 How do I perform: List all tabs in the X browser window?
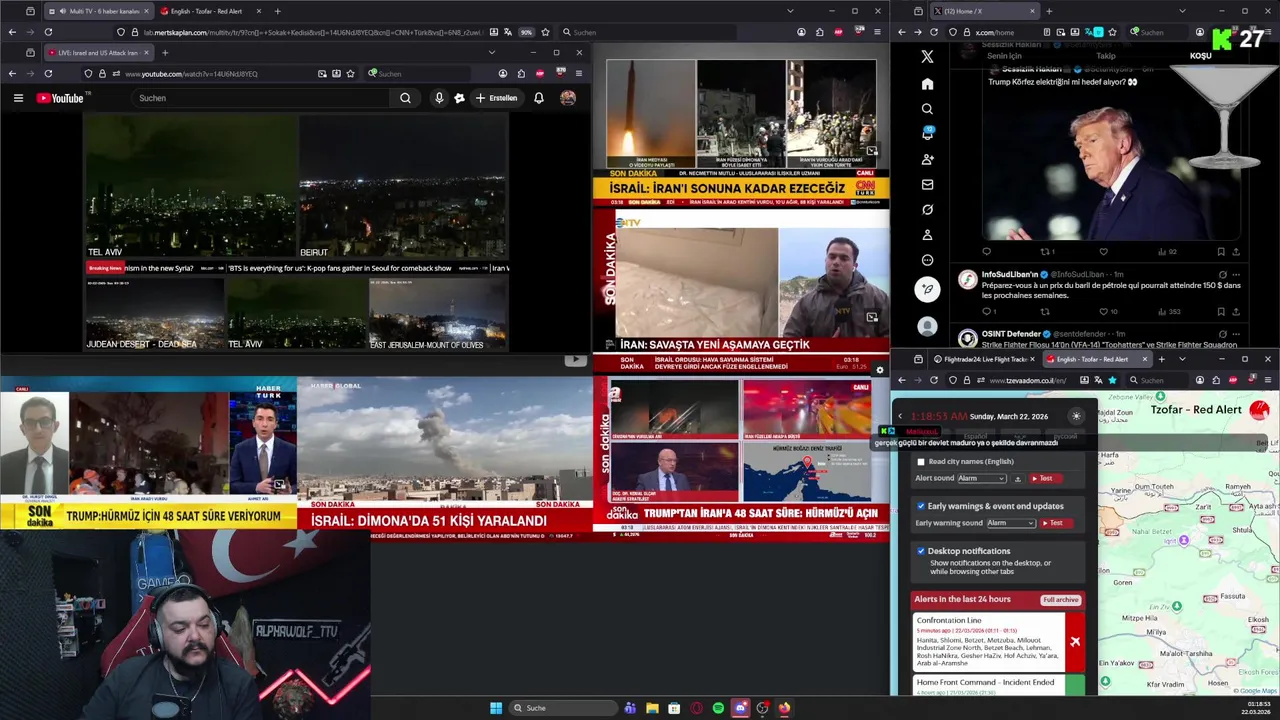tap(1182, 11)
